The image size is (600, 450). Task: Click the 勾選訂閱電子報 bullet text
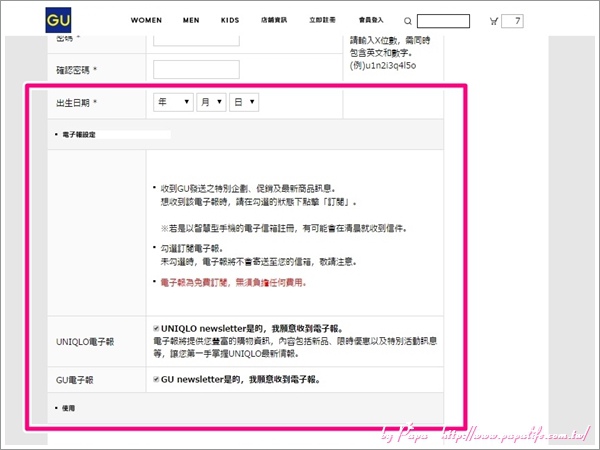192,249
